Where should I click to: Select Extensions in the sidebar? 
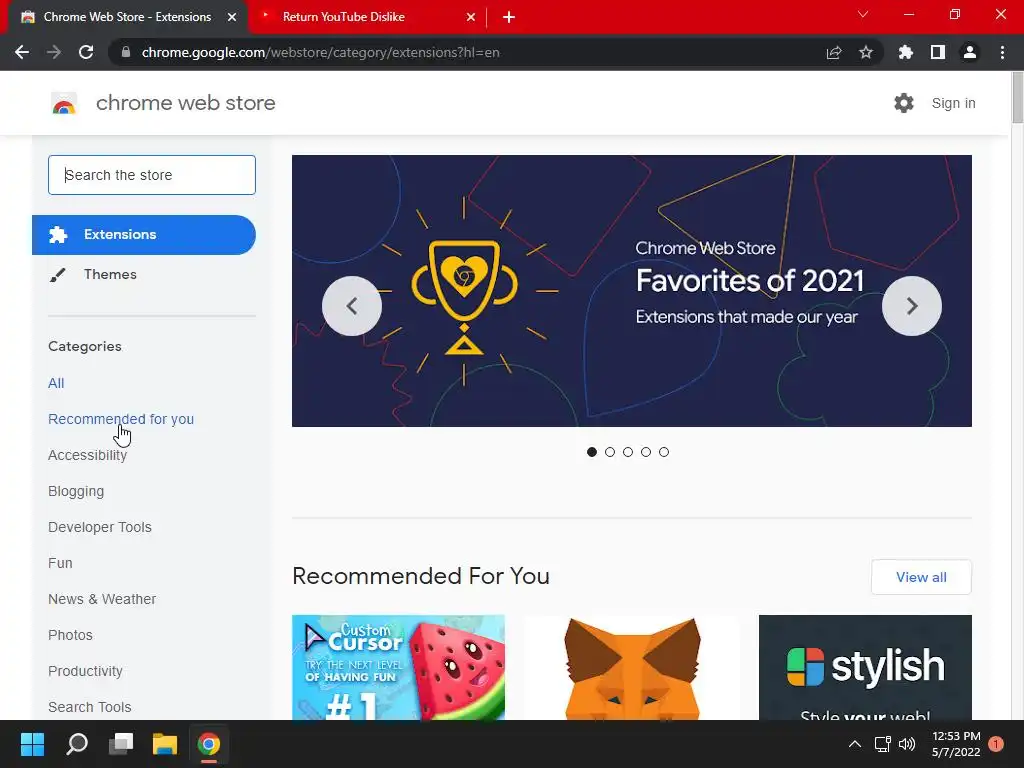click(144, 234)
